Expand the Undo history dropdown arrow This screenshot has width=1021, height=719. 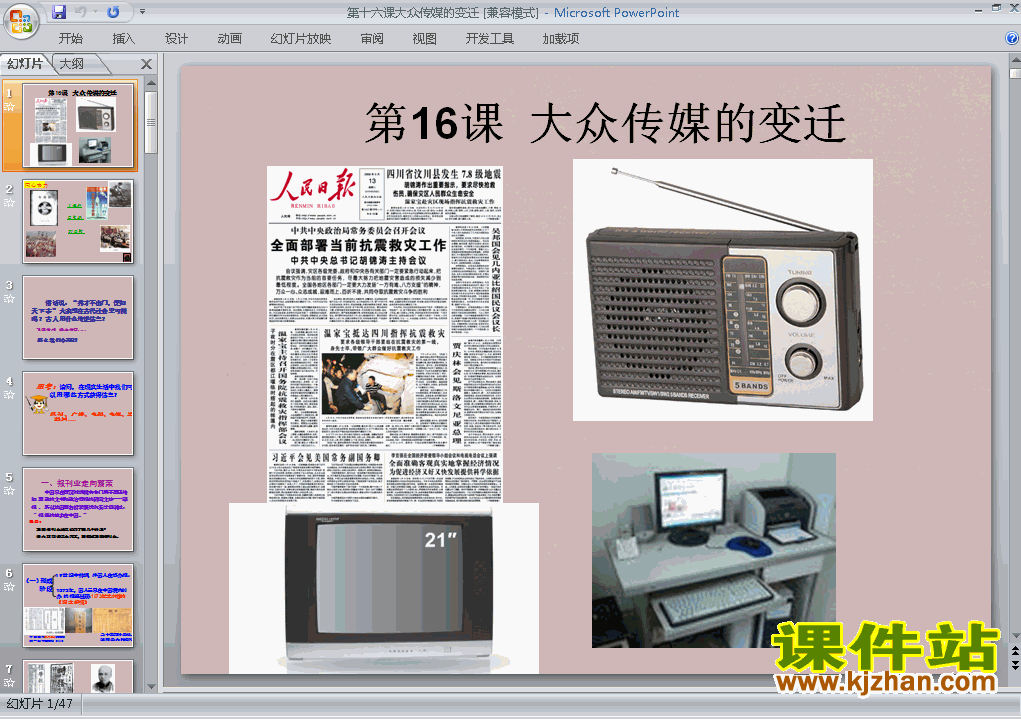95,12
